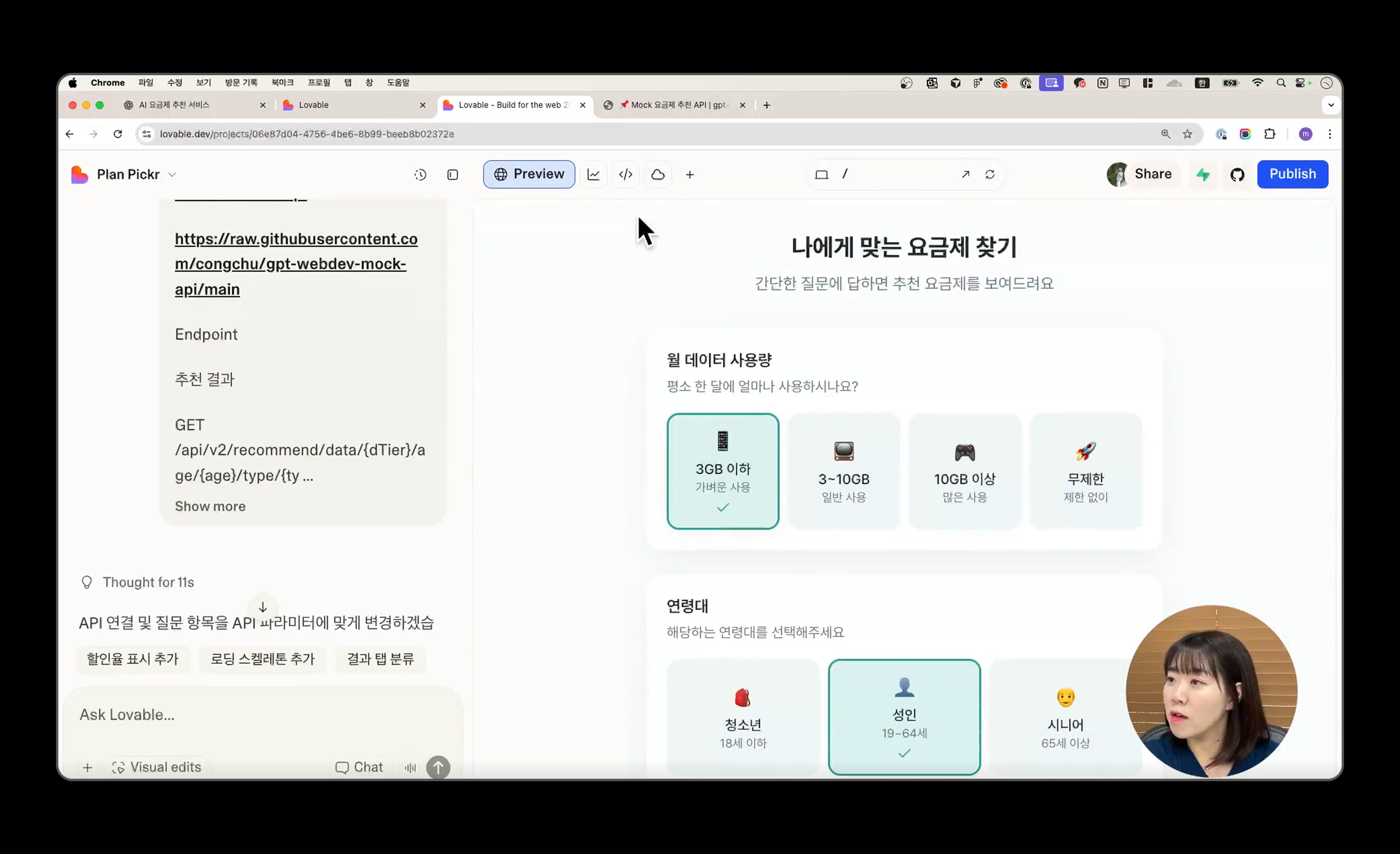Click the voice input waveform icon

(410, 768)
